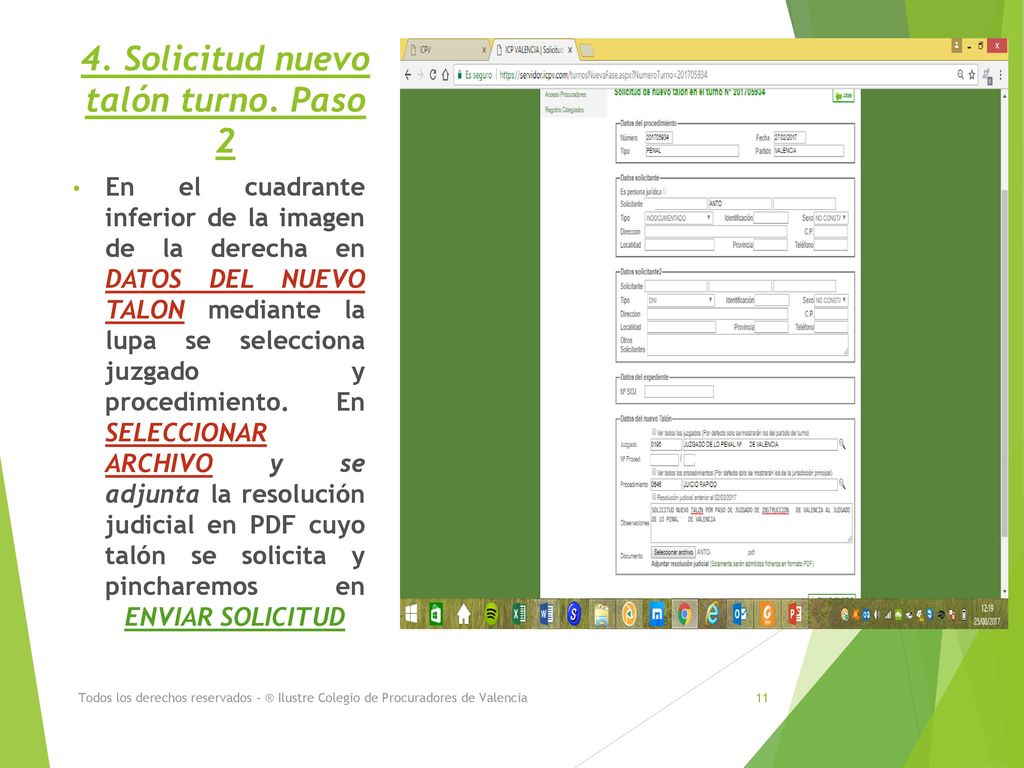Open Internet Explorer from the taskbar
1024x768 pixels.
712,614
